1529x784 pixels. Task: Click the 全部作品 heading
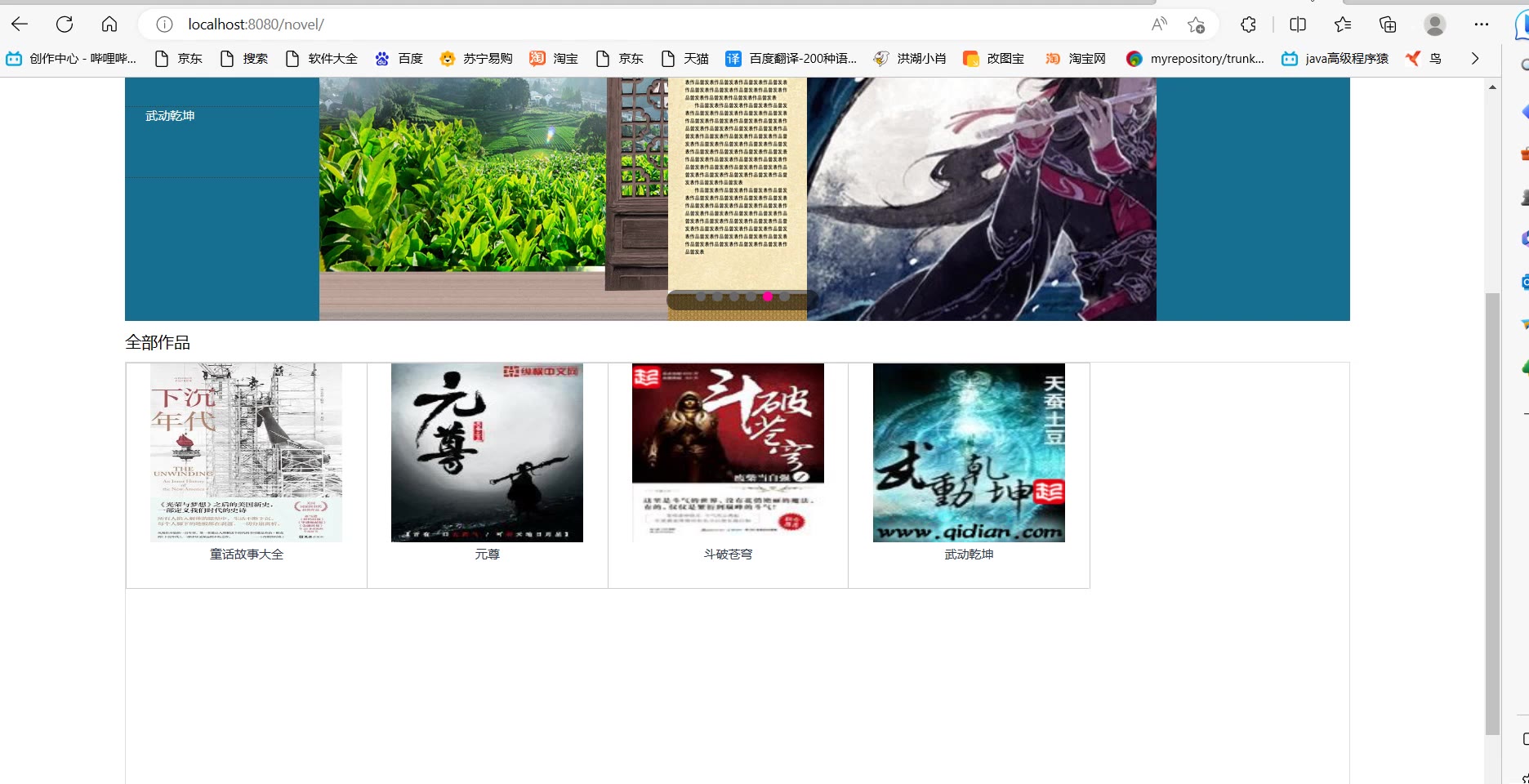click(x=158, y=343)
